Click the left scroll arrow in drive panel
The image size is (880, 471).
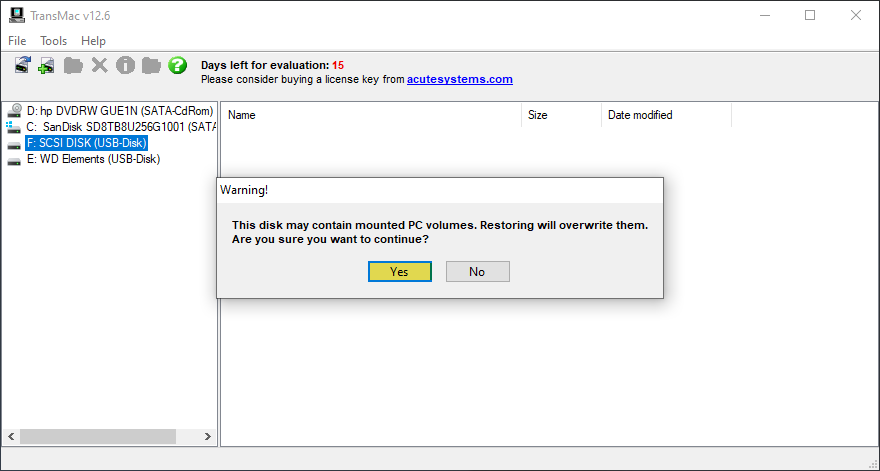(11, 436)
